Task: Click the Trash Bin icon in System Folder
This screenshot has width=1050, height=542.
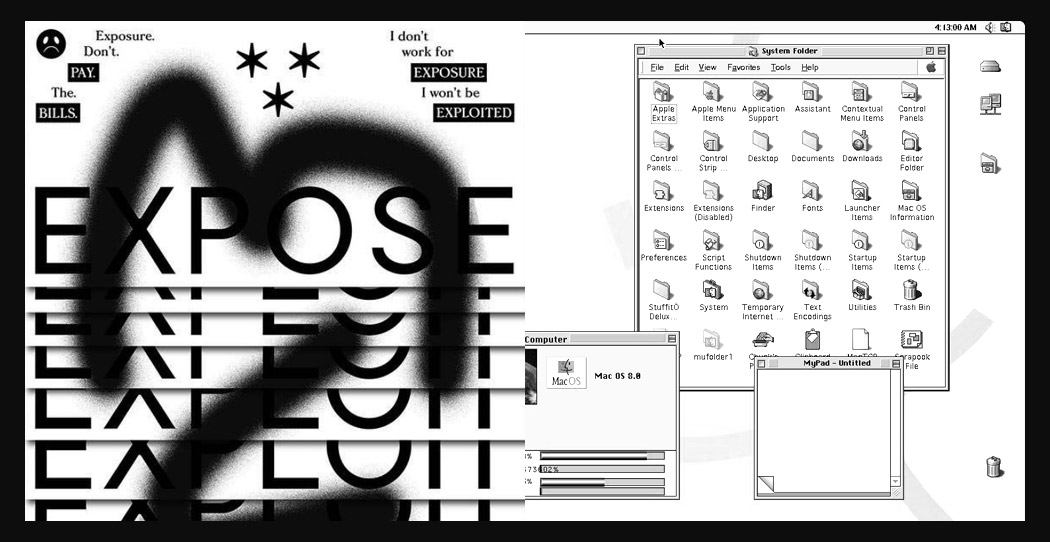Action: pos(910,289)
